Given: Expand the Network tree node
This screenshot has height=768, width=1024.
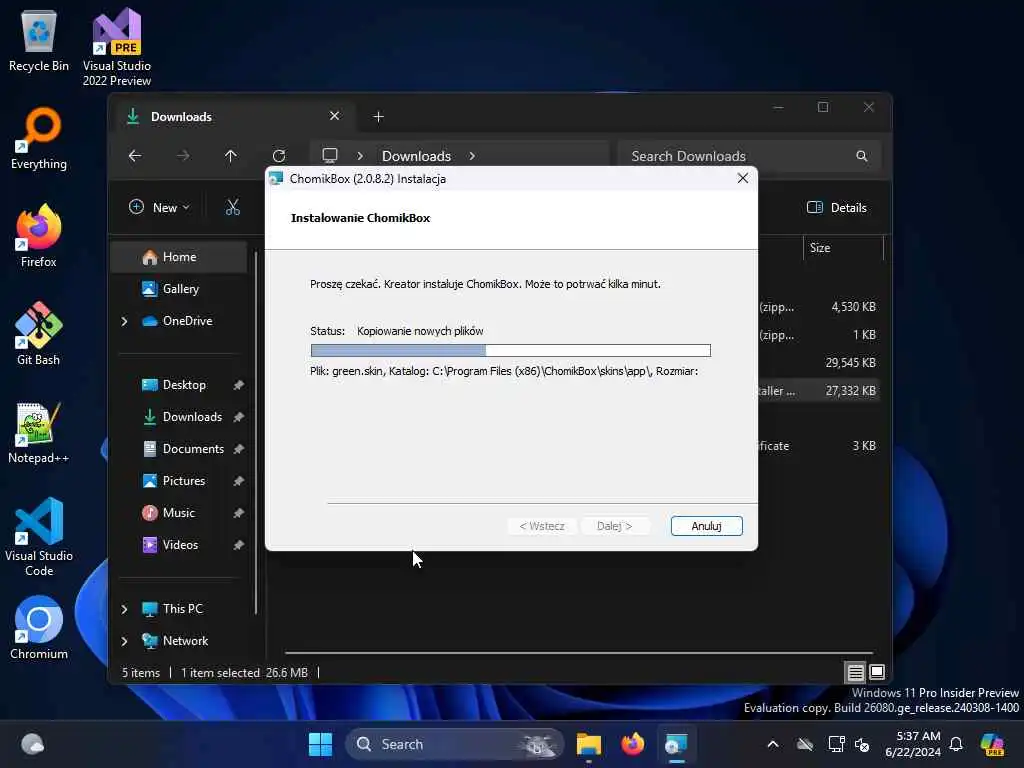Looking at the screenshot, I should pyautogui.click(x=124, y=641).
